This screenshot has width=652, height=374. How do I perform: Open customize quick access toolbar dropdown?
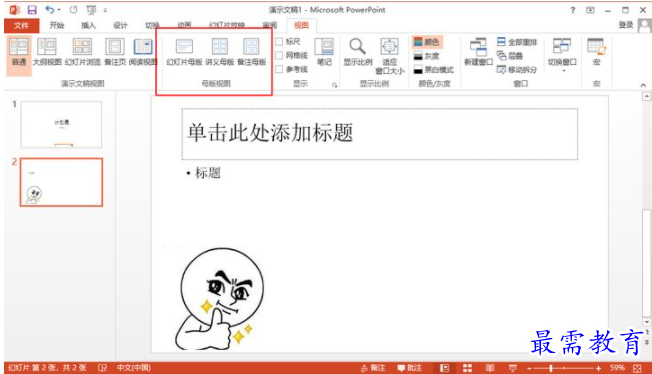105,10
